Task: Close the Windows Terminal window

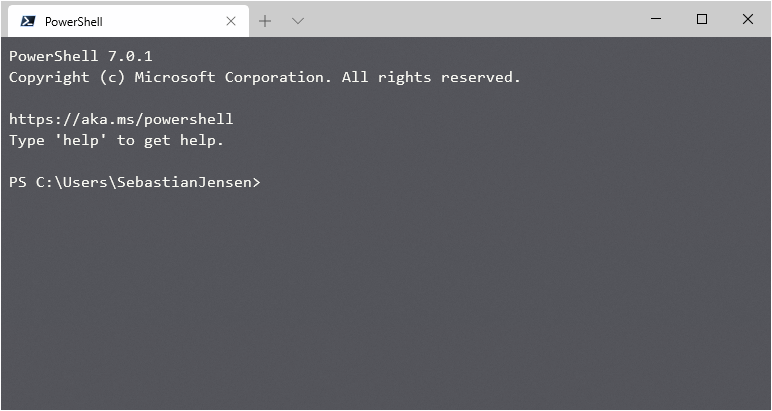Action: click(x=747, y=19)
